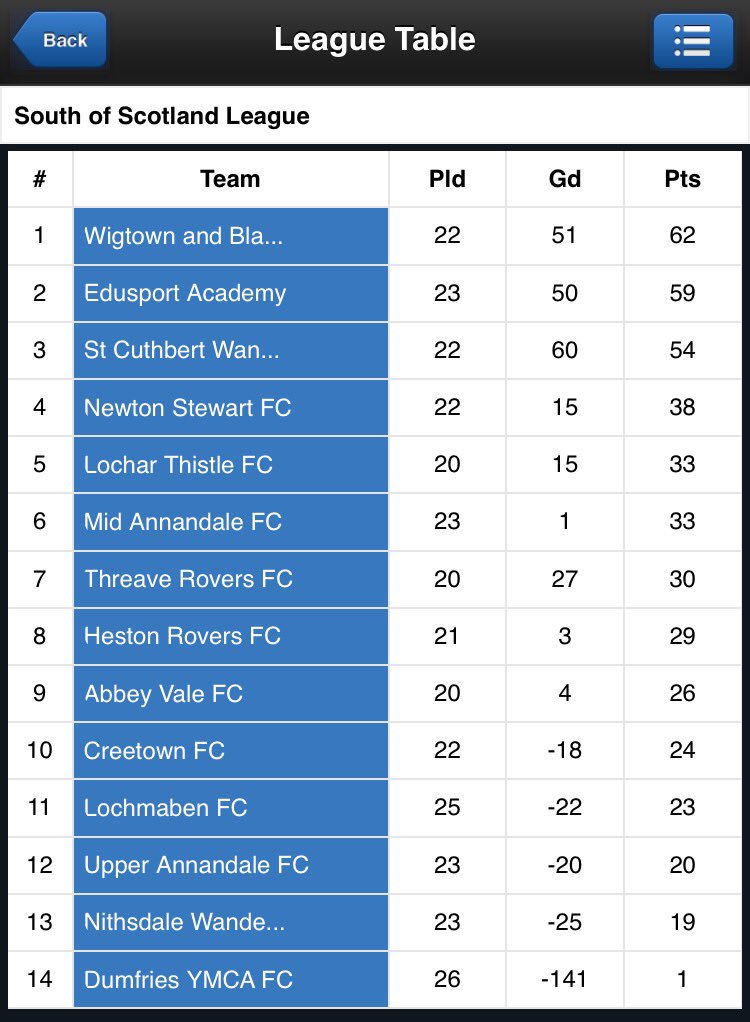The width and height of the screenshot is (750, 1022).
Task: Select Creetown FC team
Action: point(231,751)
